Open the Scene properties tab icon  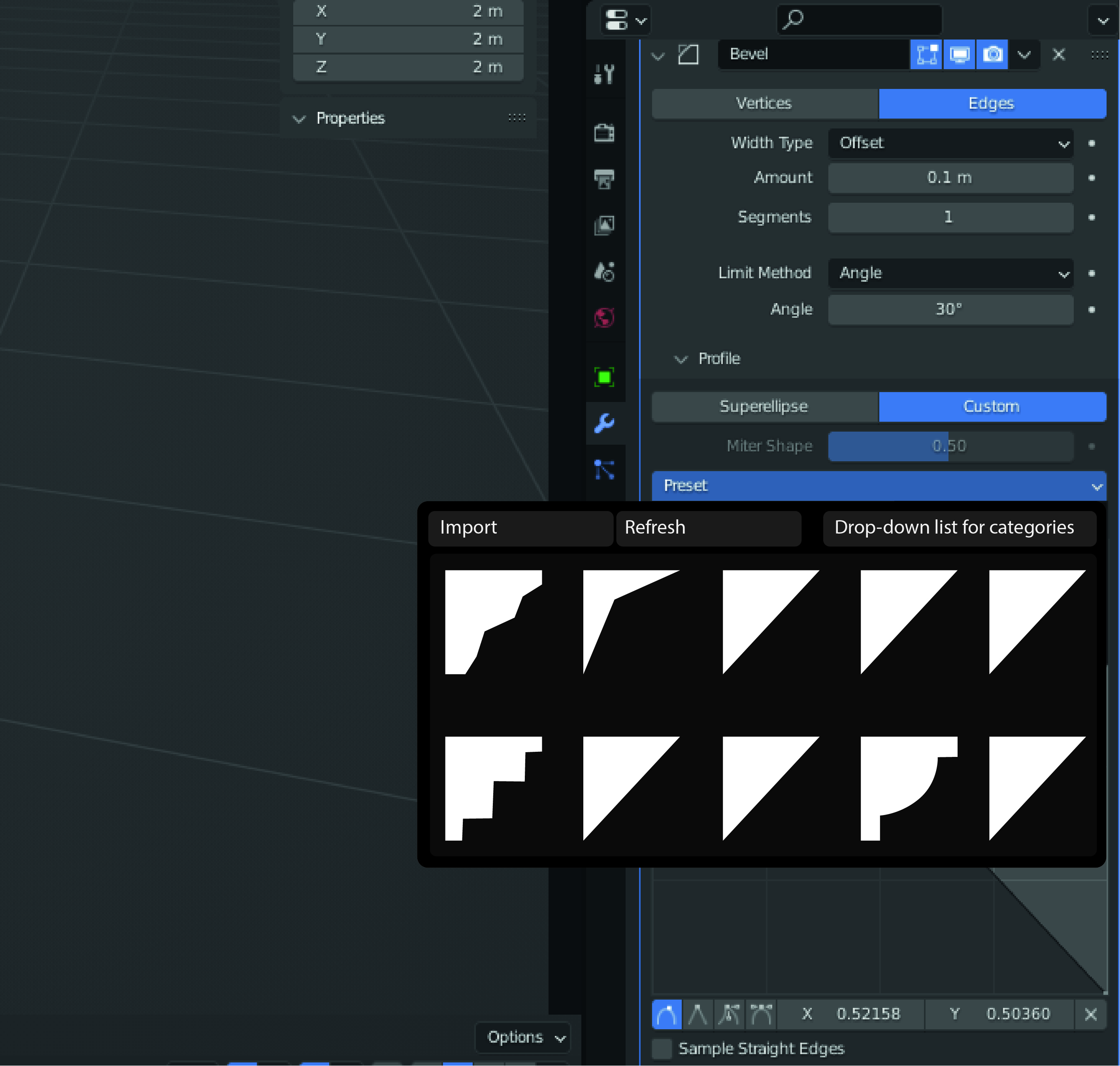pos(604,272)
